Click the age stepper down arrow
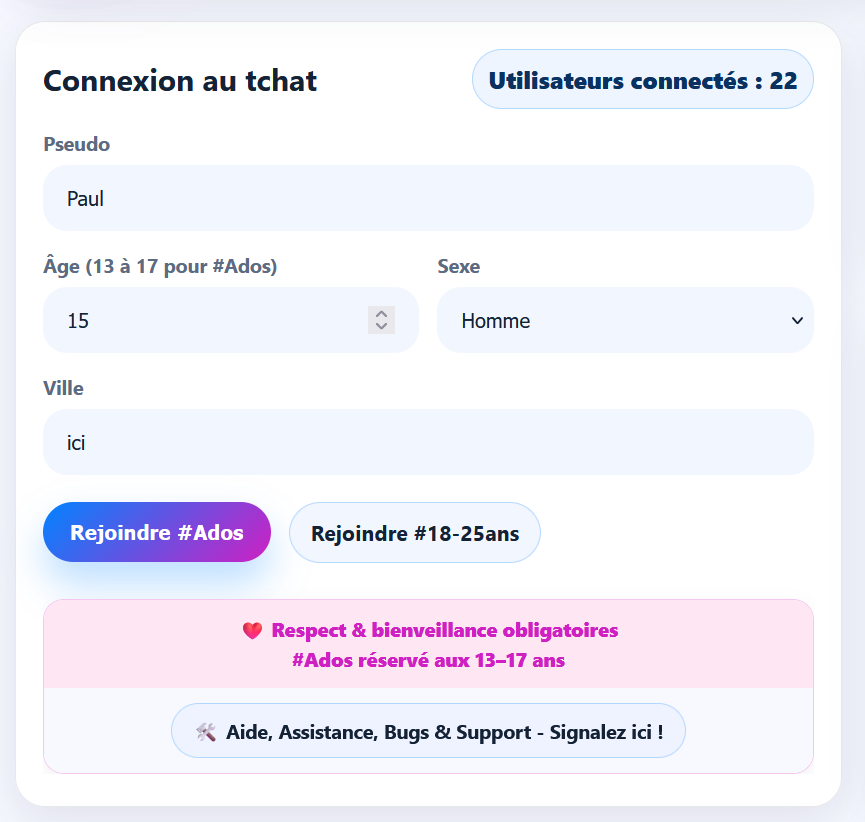The height and width of the screenshot is (822, 865). (x=381, y=327)
